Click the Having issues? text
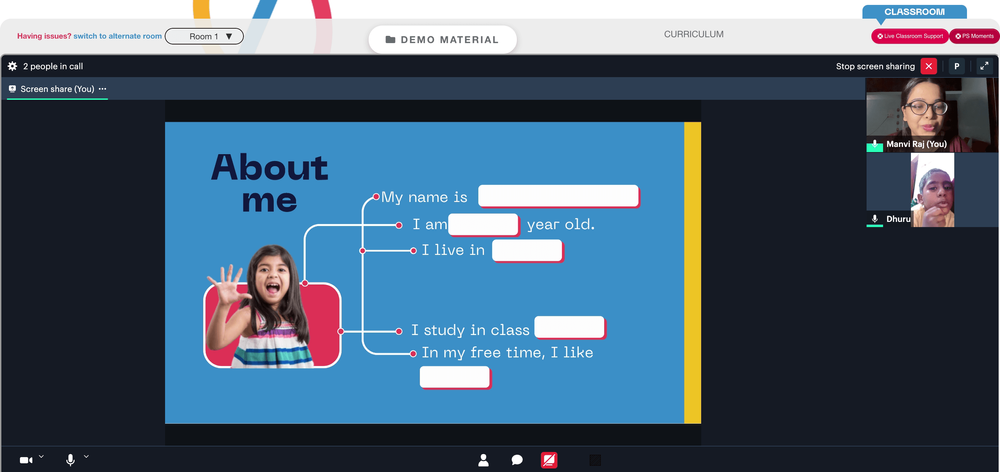The height and width of the screenshot is (472, 1000). [44, 36]
